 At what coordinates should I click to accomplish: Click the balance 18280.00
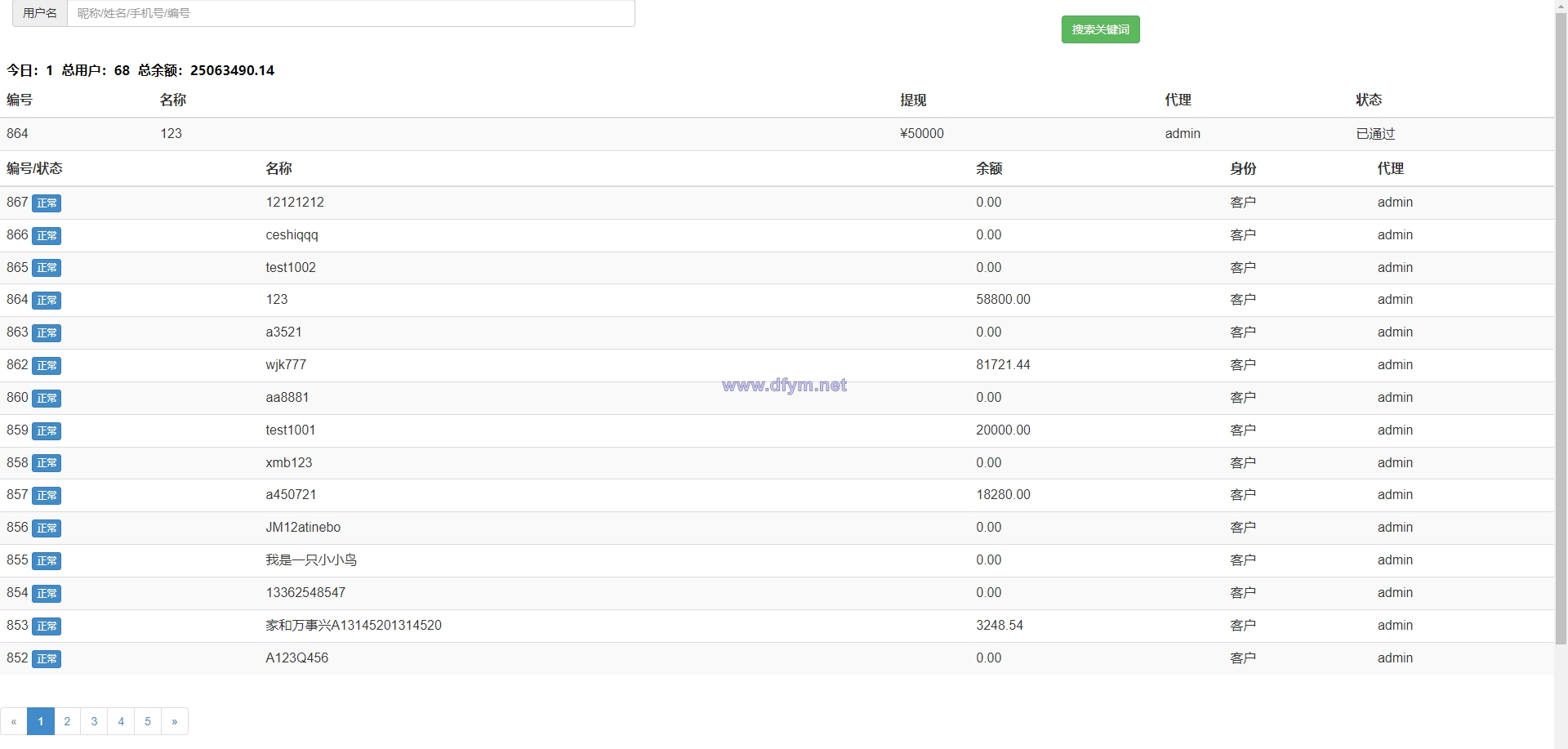[x=1003, y=494]
